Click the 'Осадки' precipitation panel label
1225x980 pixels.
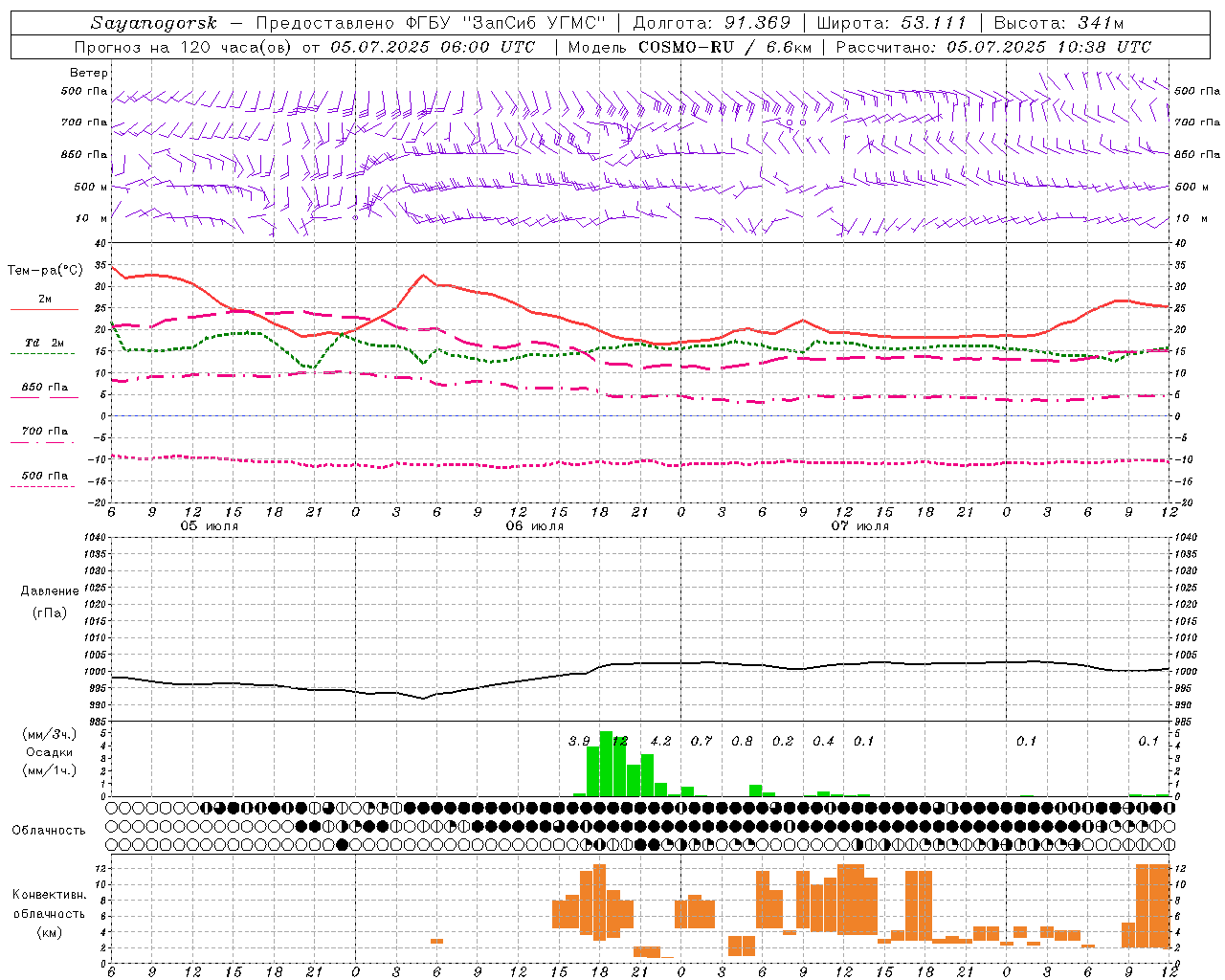click(x=49, y=752)
